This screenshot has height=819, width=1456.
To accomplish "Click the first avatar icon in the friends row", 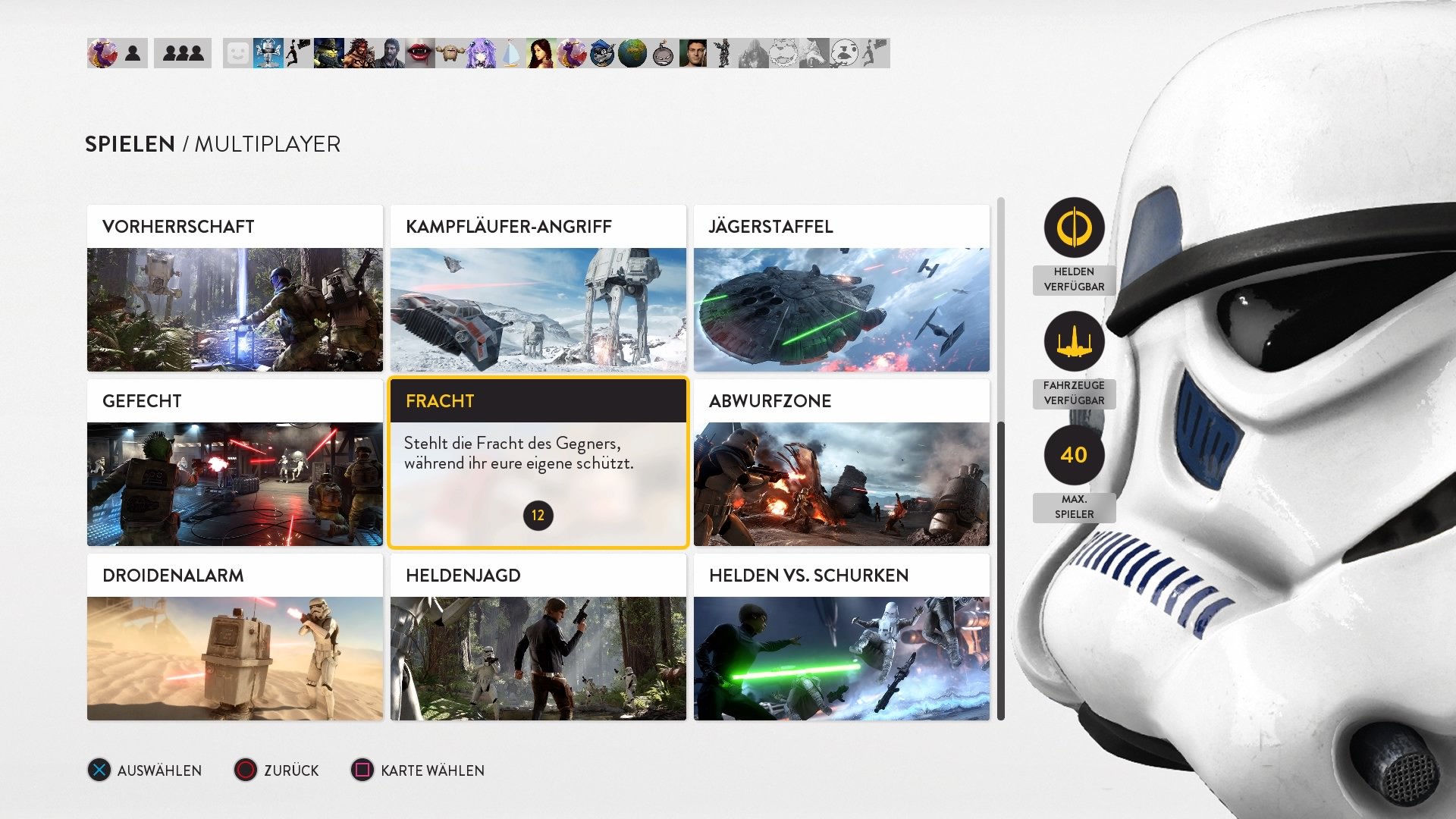I will point(102,53).
